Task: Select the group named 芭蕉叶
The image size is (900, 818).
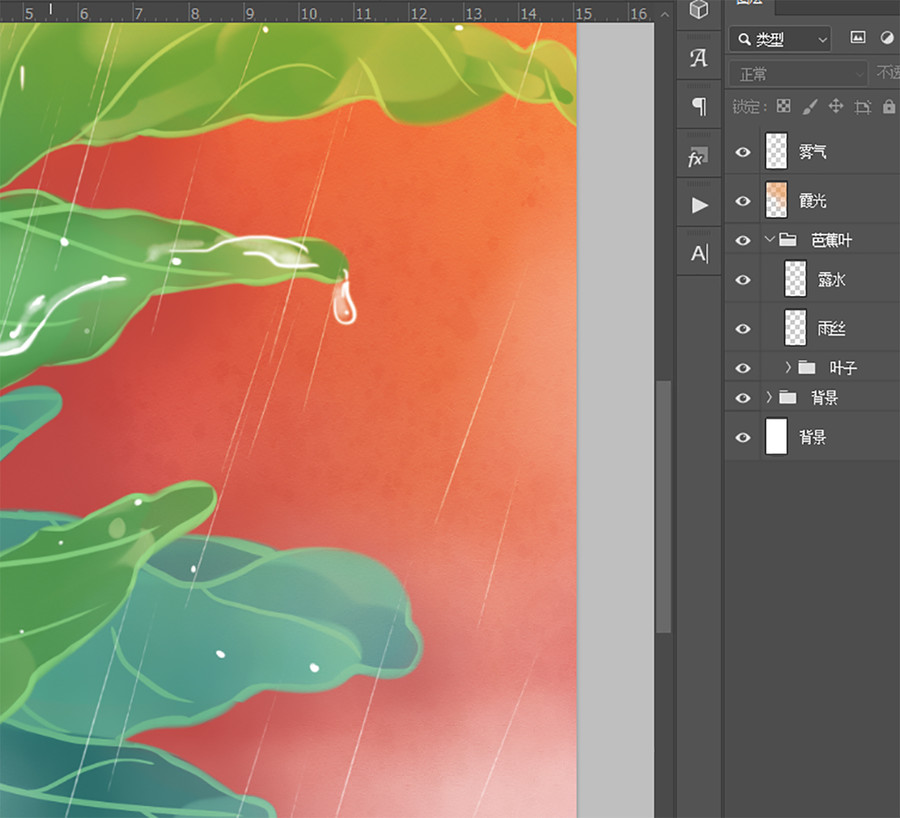Action: [832, 240]
